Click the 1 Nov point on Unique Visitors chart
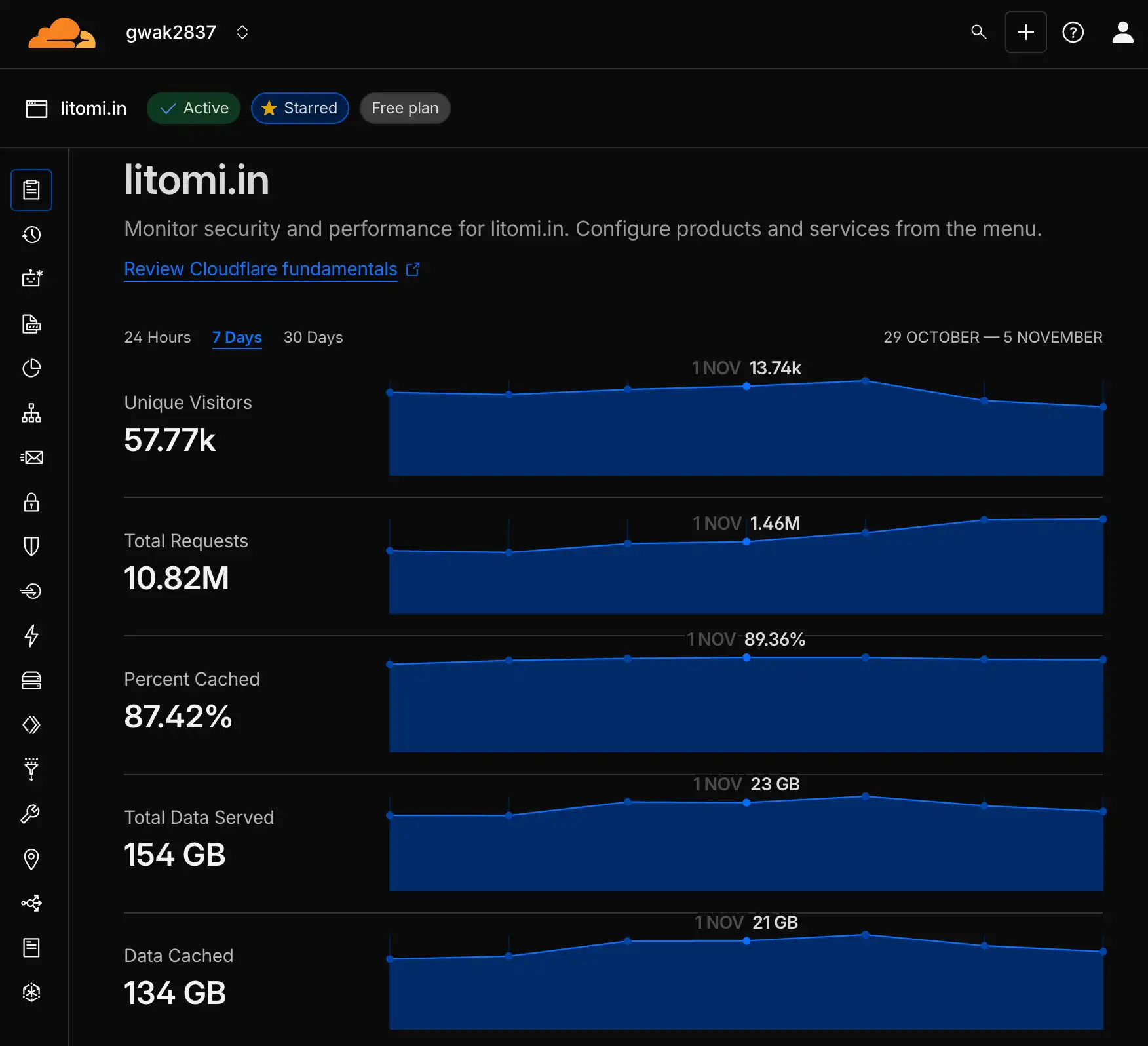1148x1046 pixels. click(x=746, y=387)
